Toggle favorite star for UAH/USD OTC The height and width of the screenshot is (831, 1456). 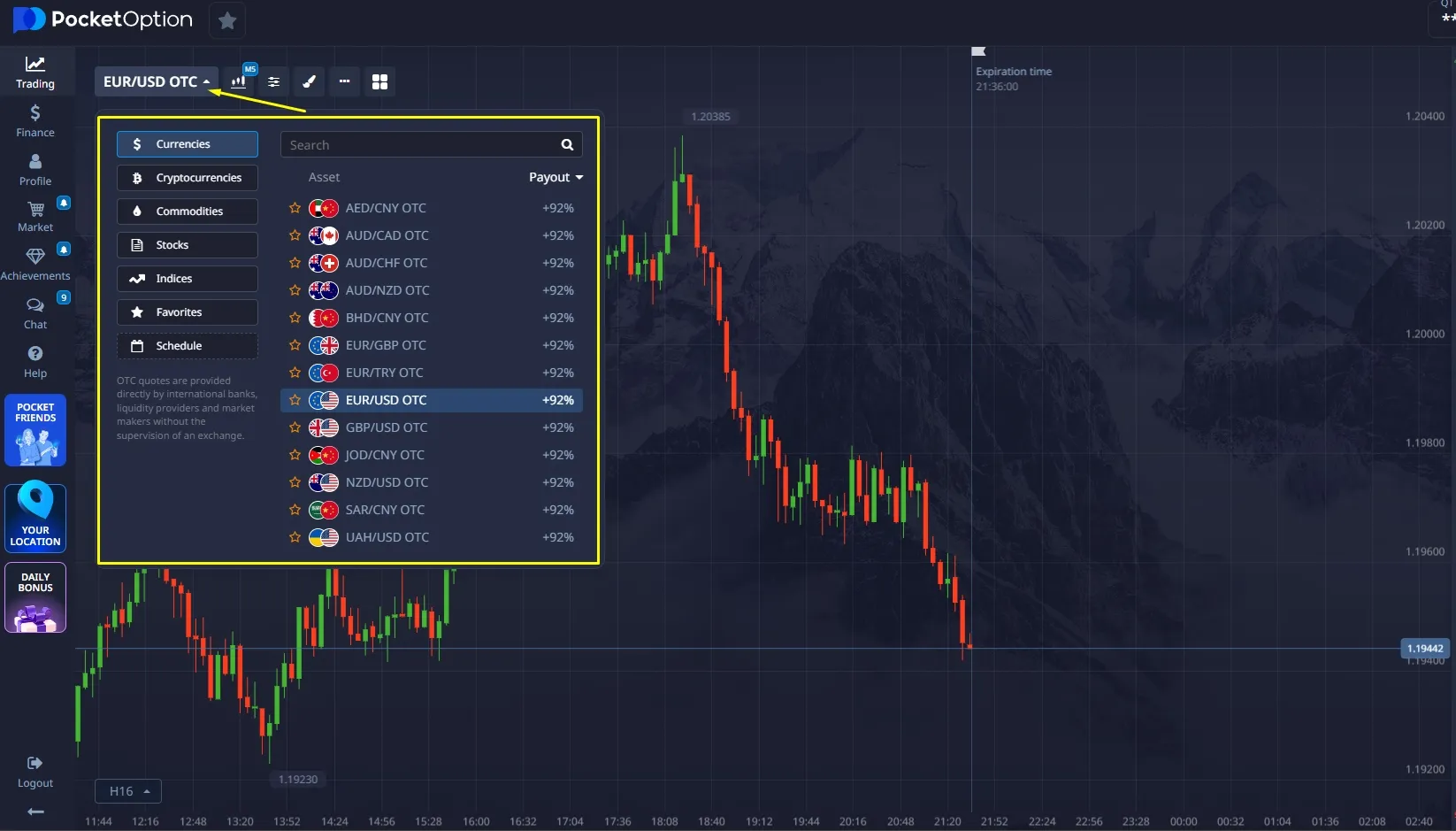tap(295, 537)
